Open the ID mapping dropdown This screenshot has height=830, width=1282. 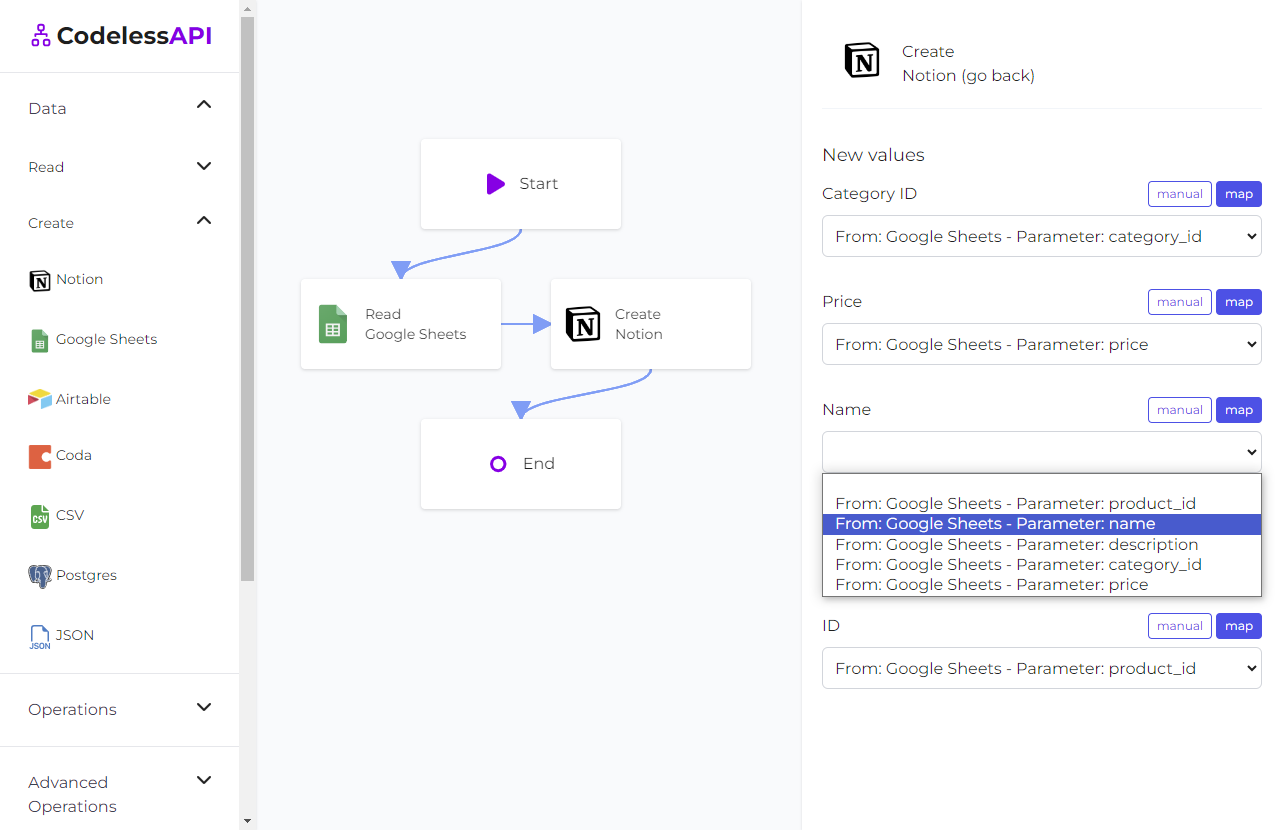coord(1042,668)
